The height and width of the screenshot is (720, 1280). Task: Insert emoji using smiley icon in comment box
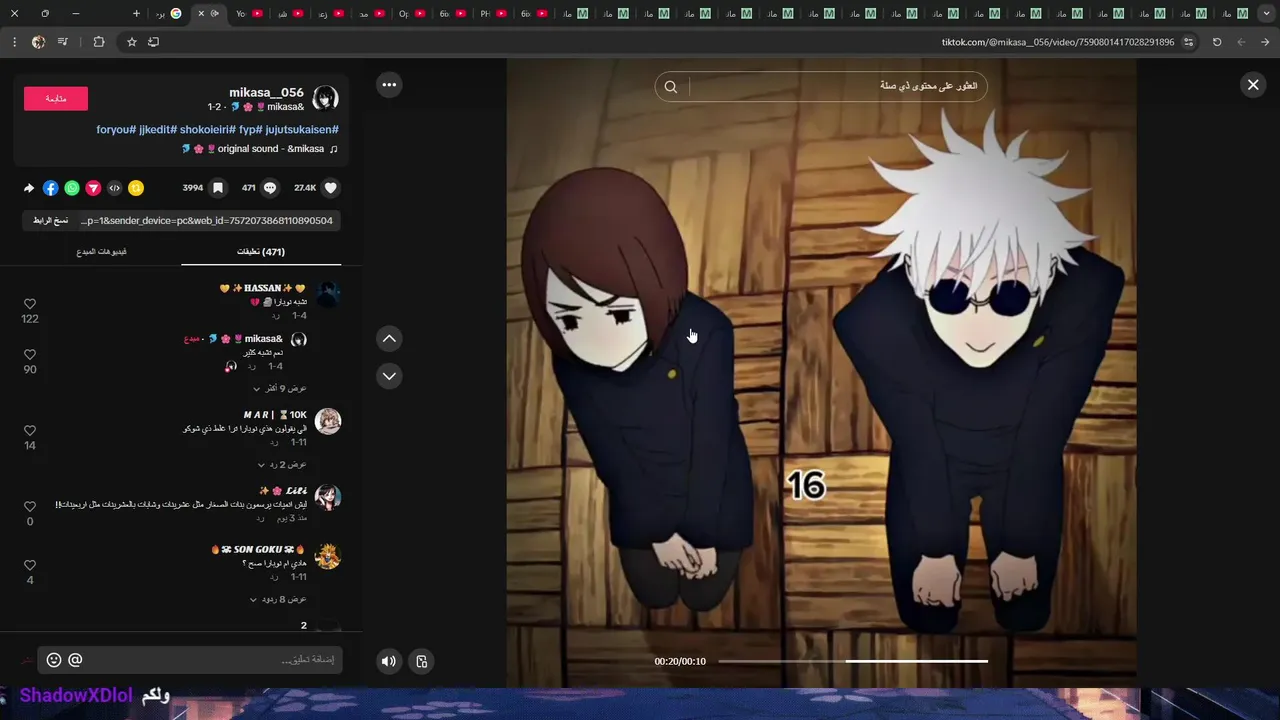tap(54, 660)
